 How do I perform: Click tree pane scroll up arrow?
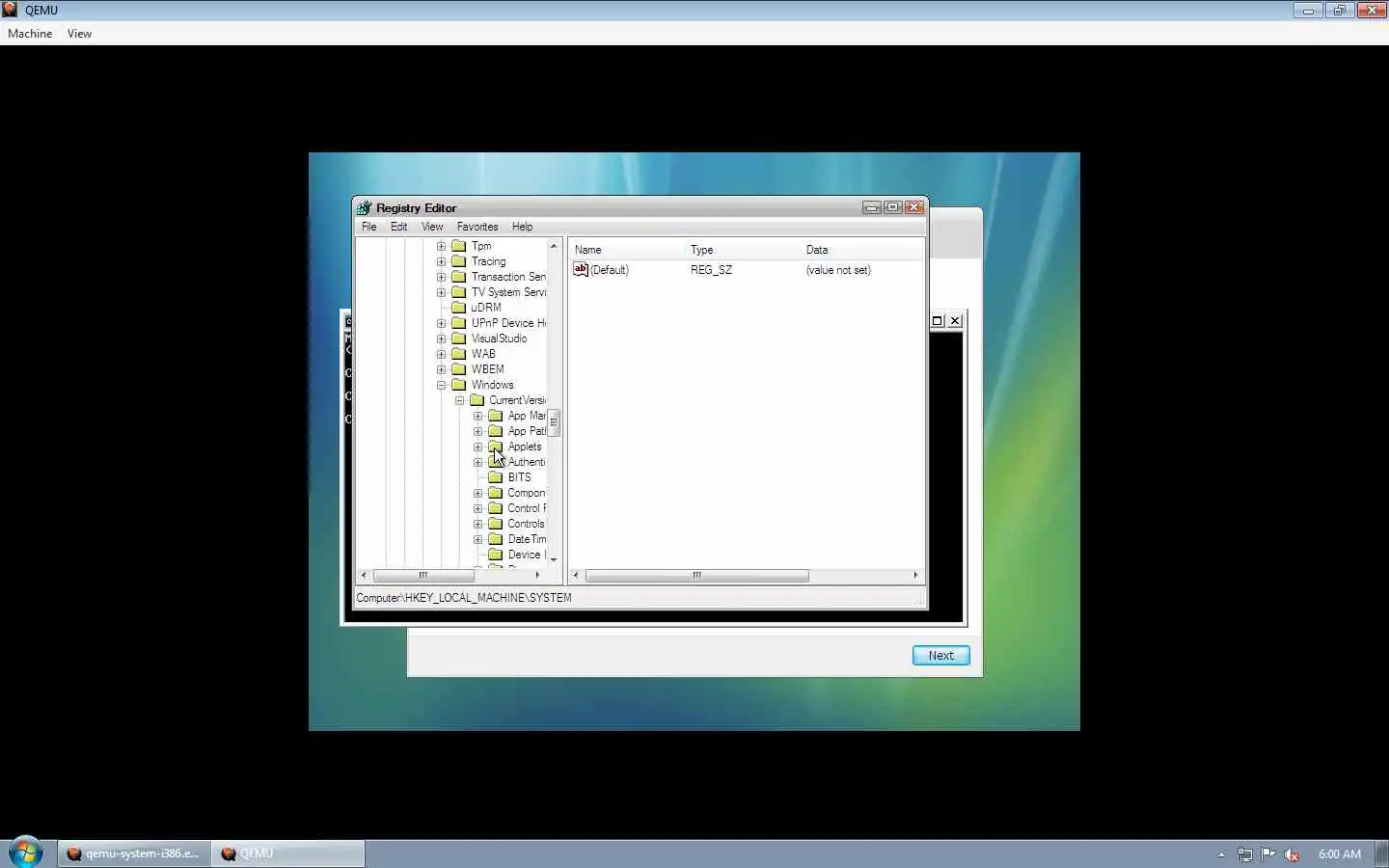(x=554, y=246)
